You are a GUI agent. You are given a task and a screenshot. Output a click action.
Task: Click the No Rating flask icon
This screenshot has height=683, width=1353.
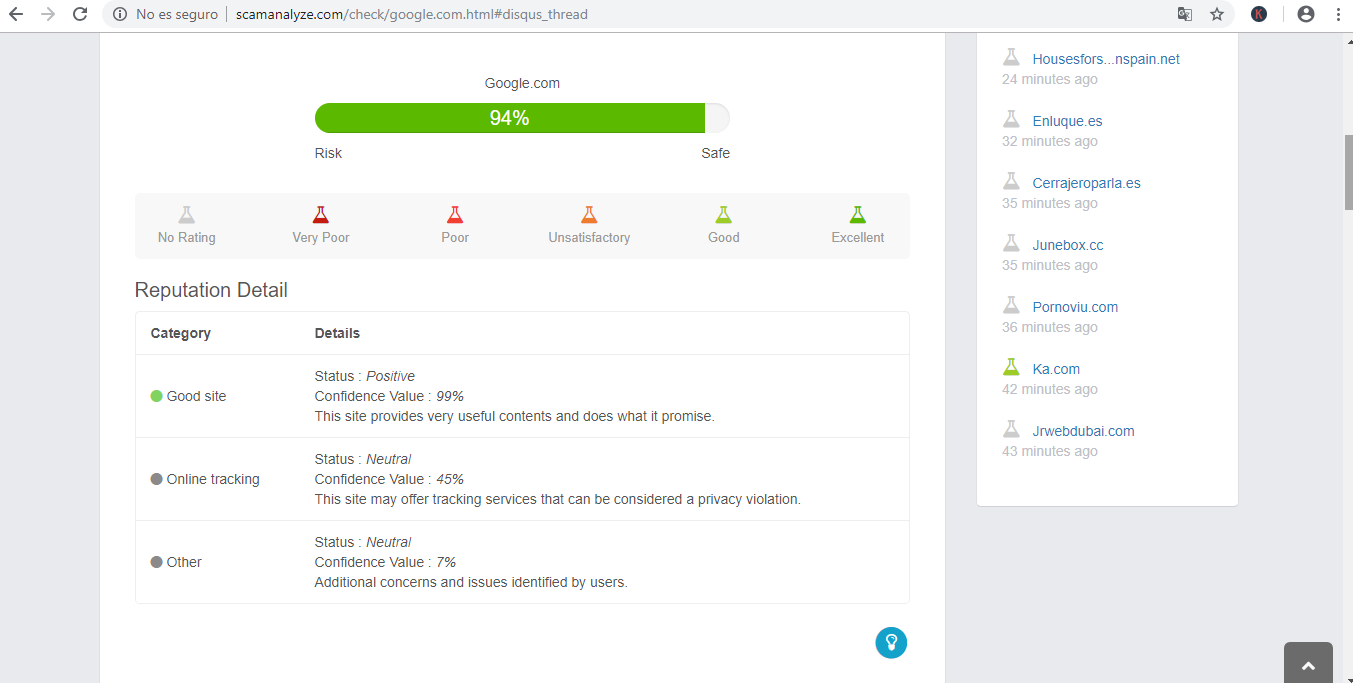click(187, 214)
